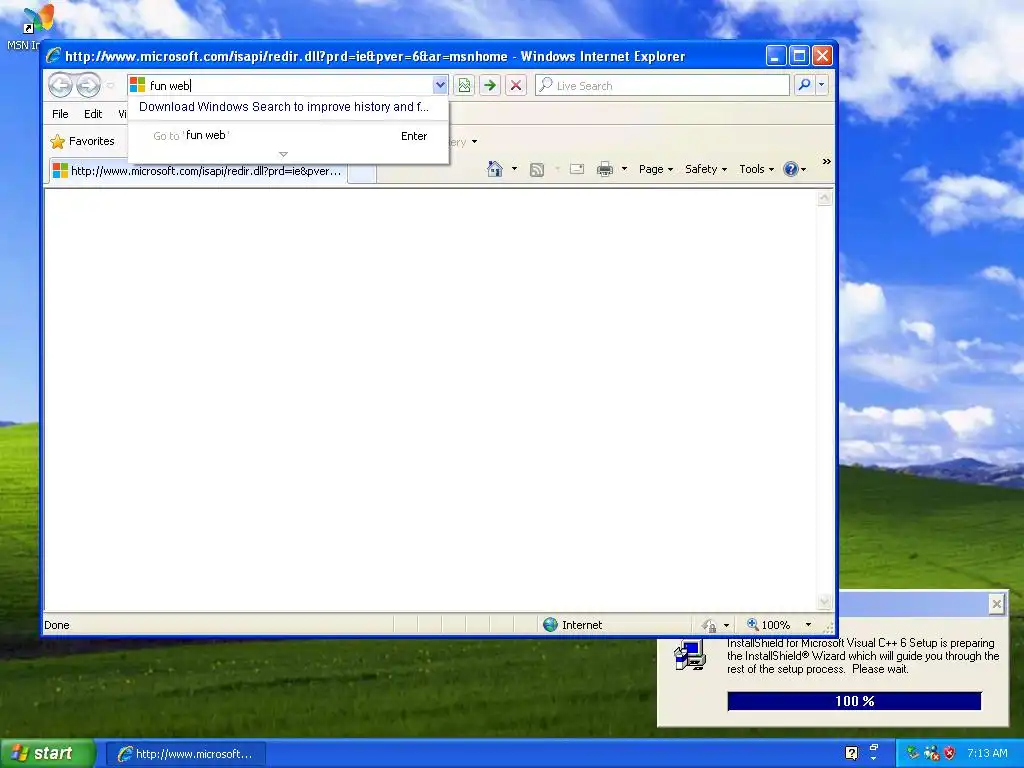Click the 7:13 AM clock

point(987,753)
